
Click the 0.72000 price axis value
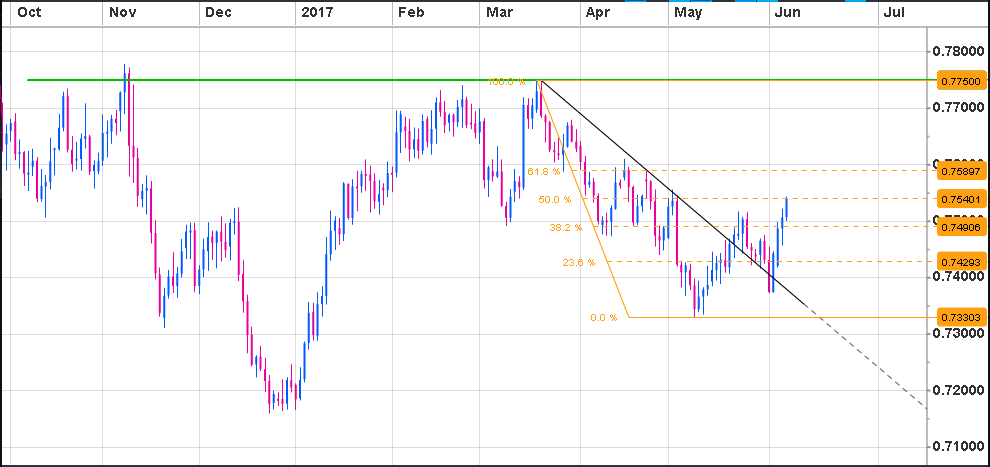click(x=960, y=391)
